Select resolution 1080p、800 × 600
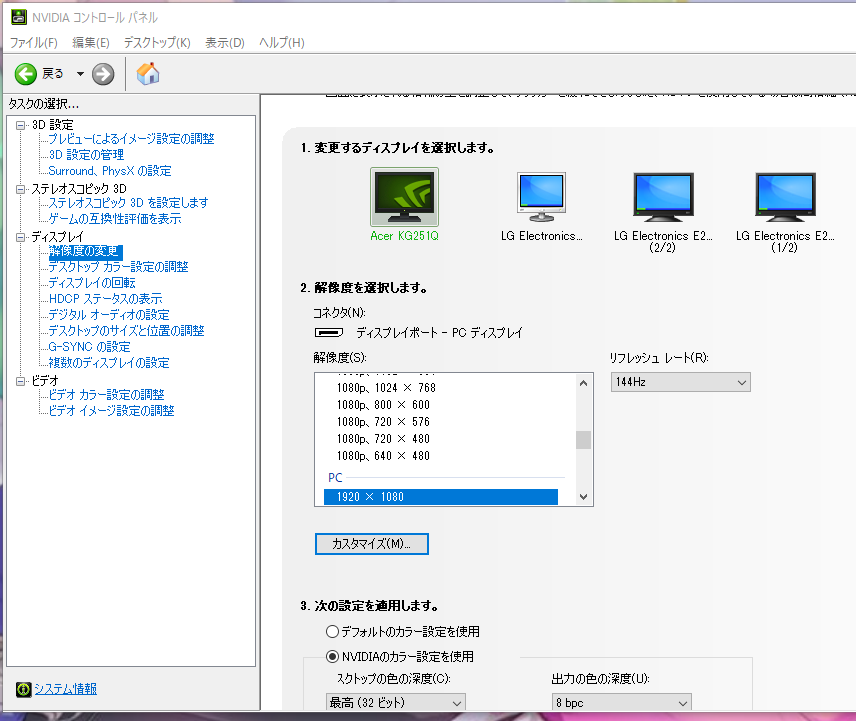This screenshot has height=721, width=856. [383, 405]
